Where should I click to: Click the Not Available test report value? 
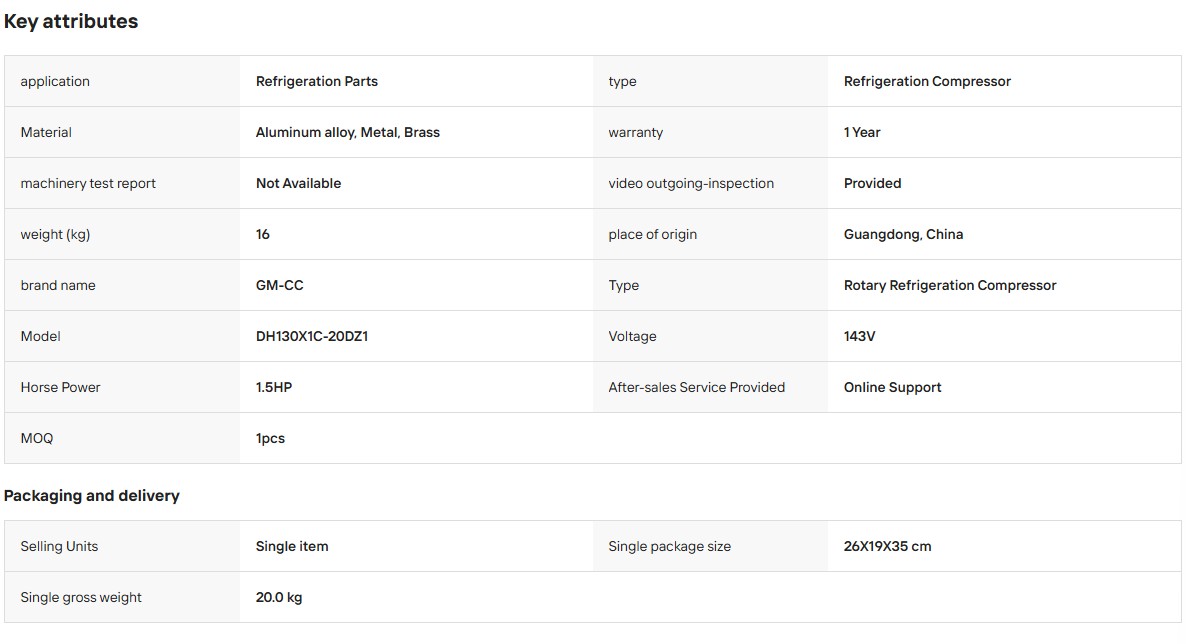pyautogui.click(x=298, y=183)
